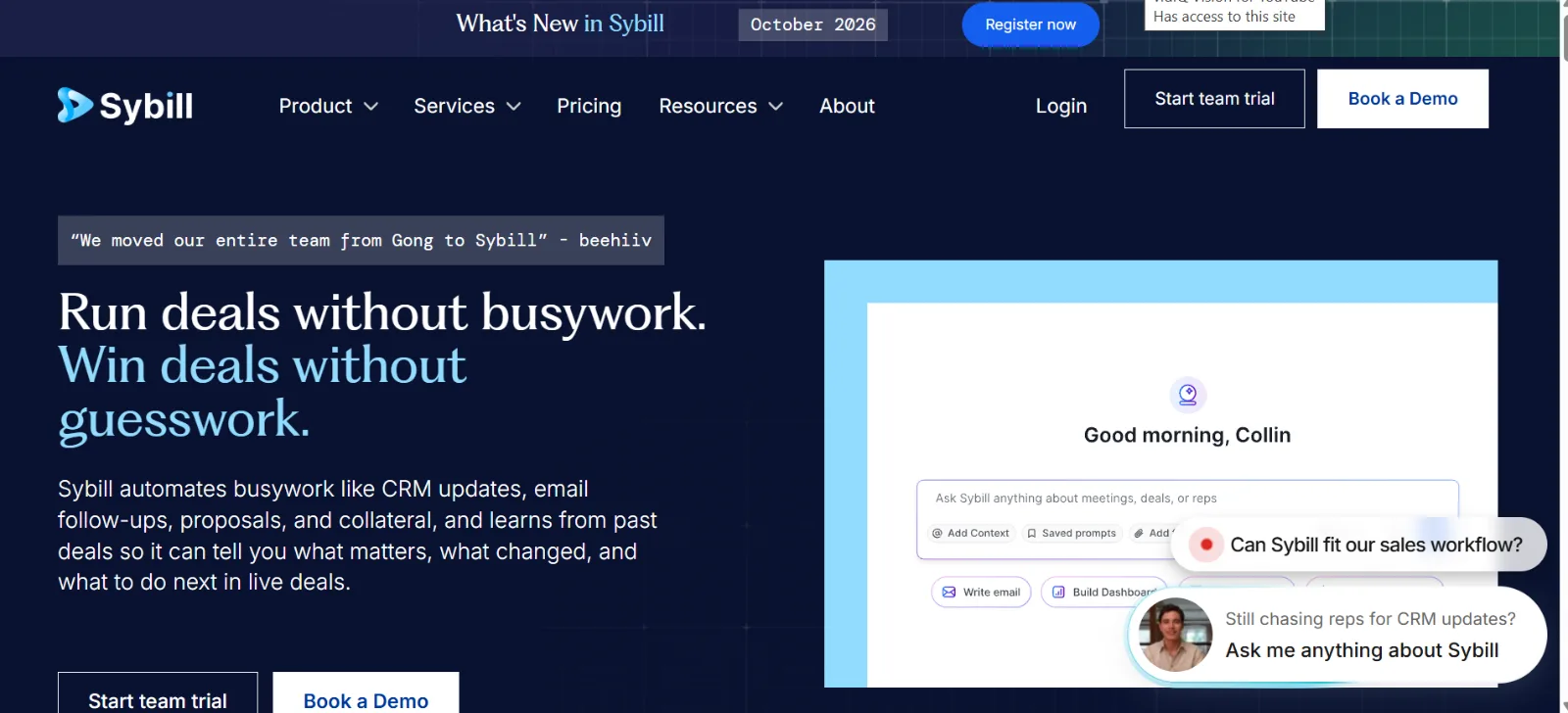Click the Register now button
This screenshot has width=1568, height=713.
pos(1030,24)
